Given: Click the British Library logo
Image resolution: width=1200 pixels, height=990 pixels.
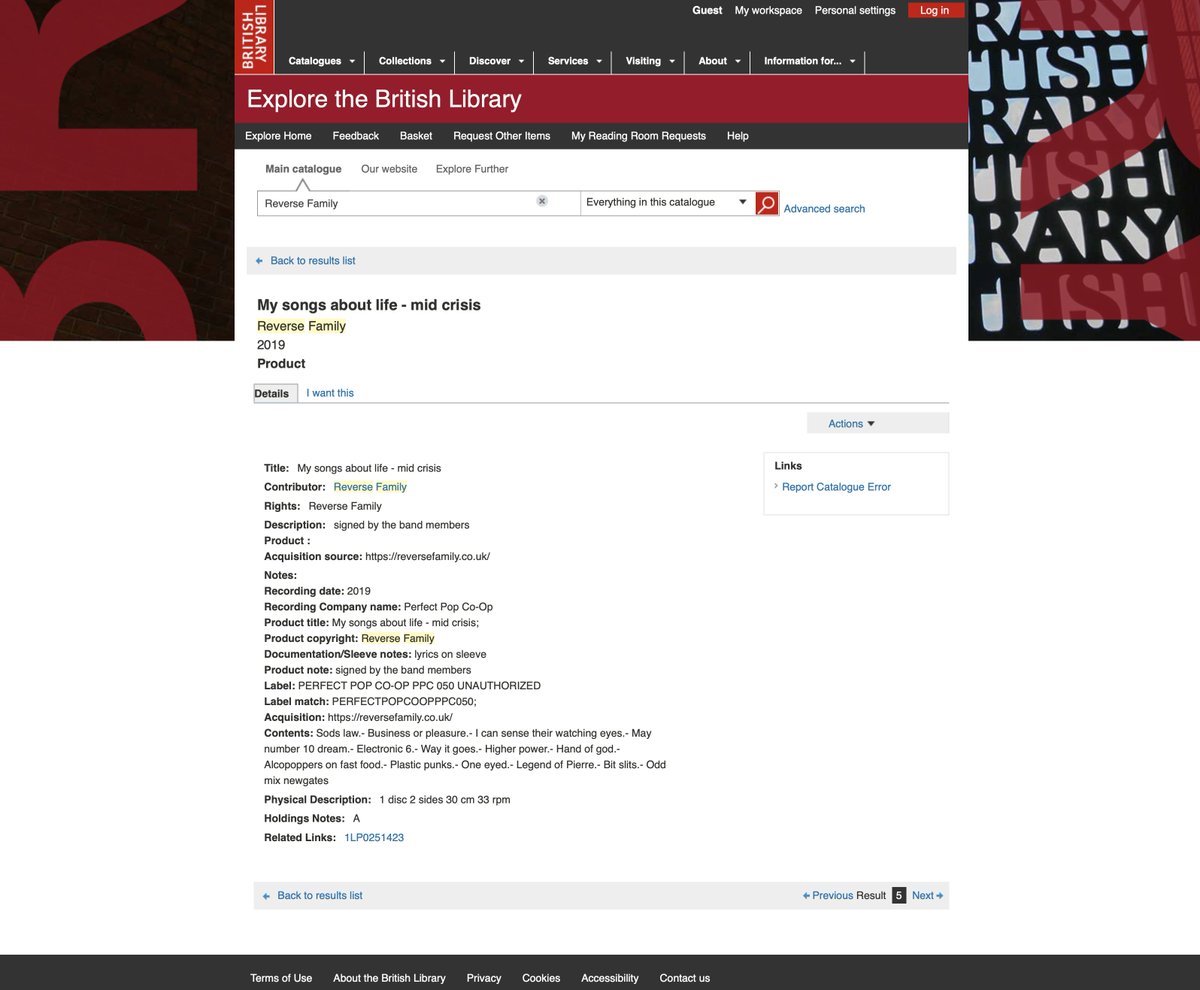Looking at the screenshot, I should coord(254,36).
